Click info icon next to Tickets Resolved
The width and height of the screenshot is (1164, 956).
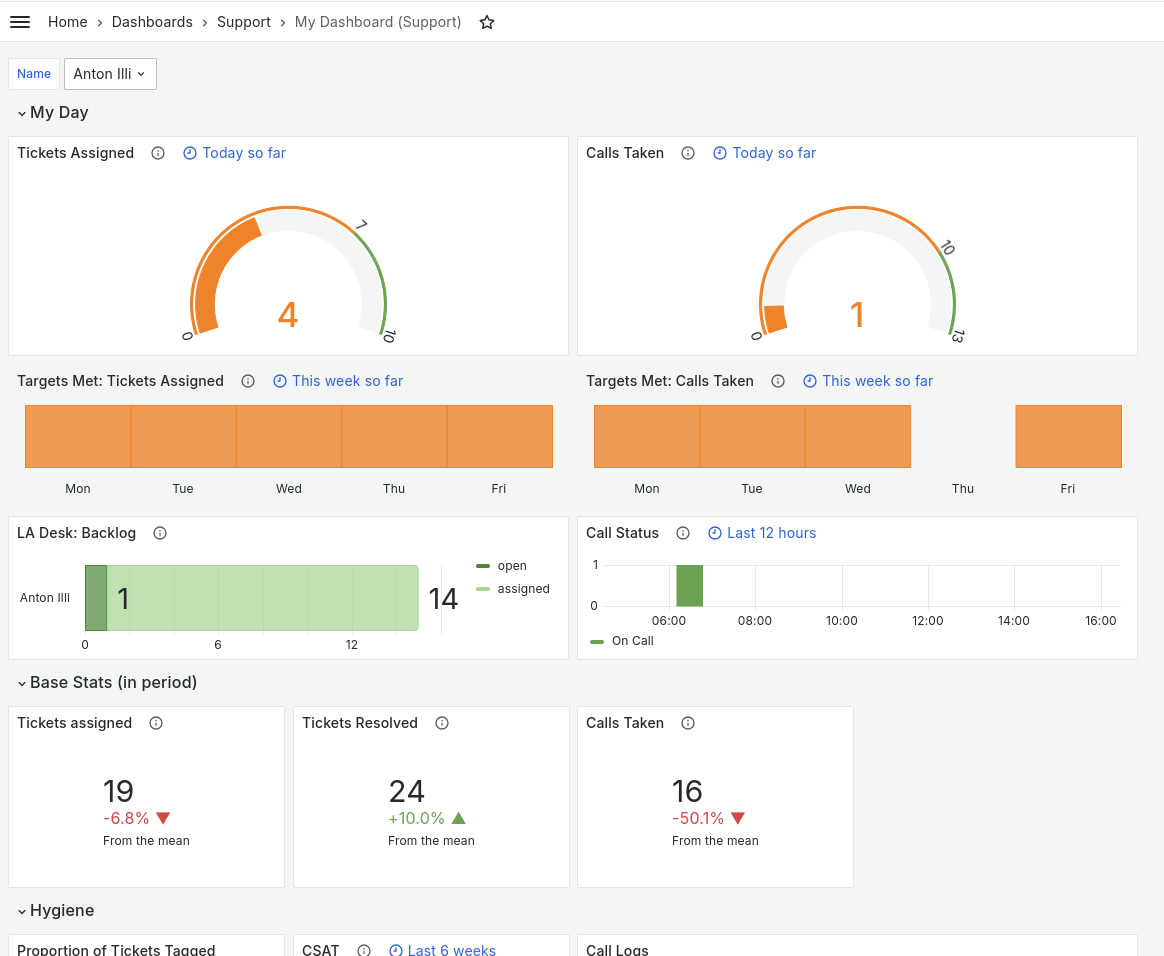pos(442,723)
